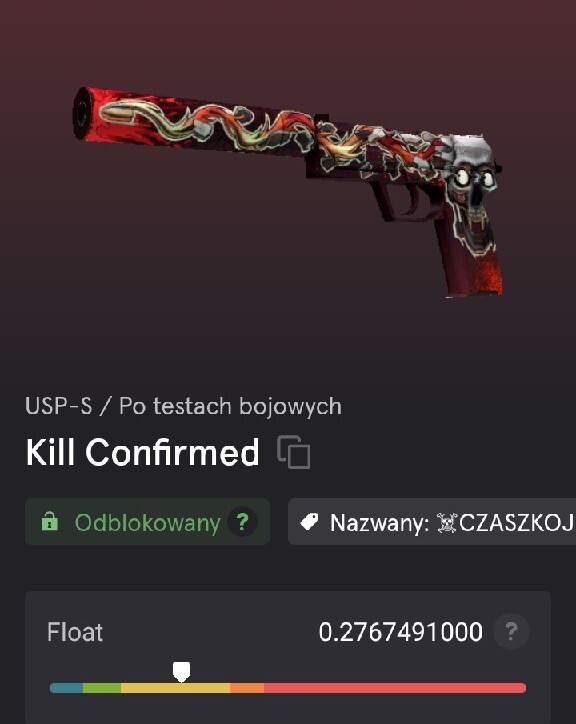
Task: Click the Float label text
Action: tap(75, 632)
